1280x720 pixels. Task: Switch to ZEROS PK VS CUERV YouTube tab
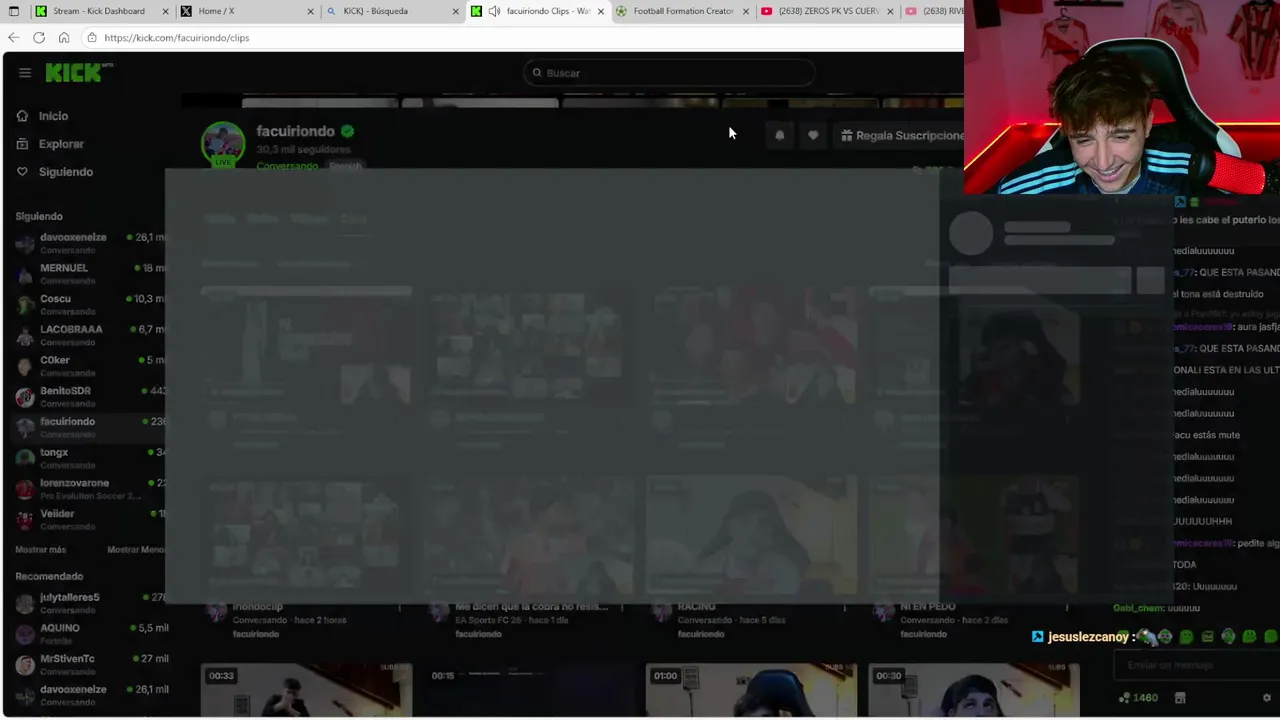click(828, 11)
